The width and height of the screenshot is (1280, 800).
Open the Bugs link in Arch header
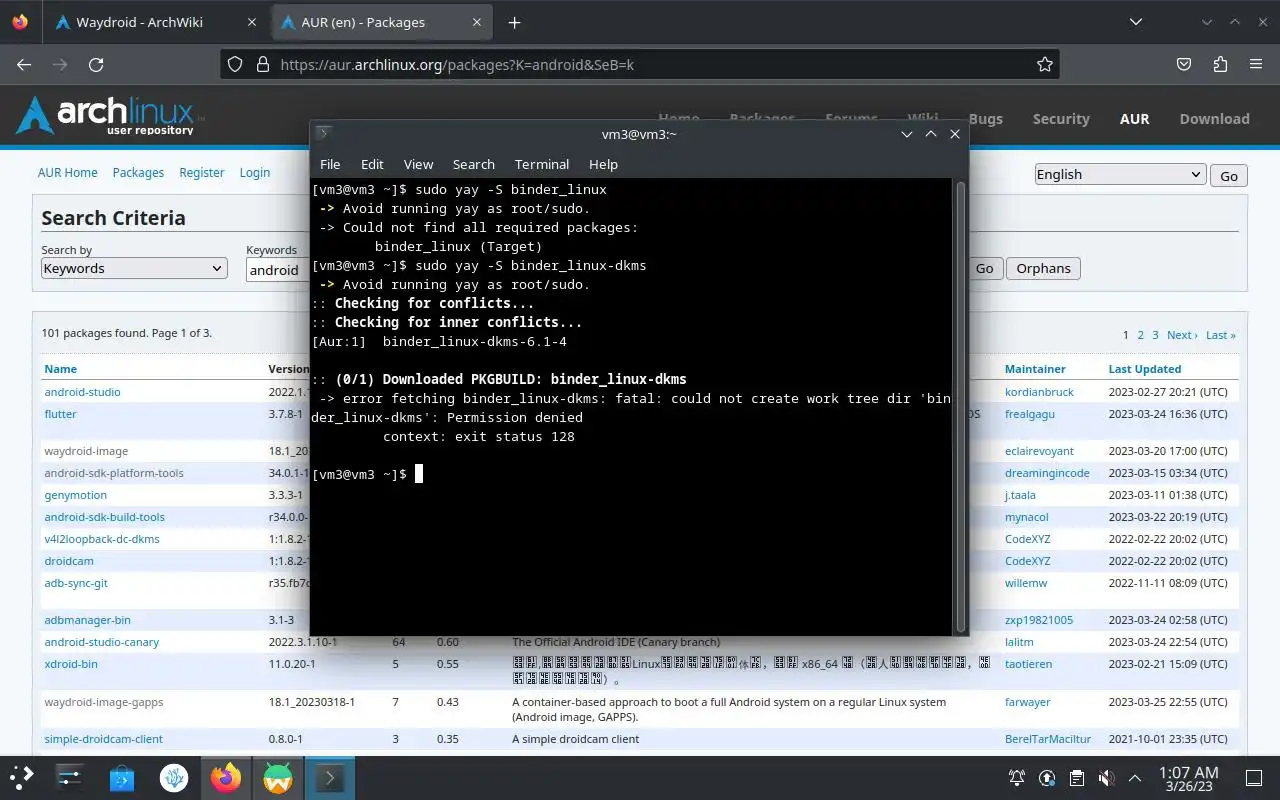pos(985,118)
